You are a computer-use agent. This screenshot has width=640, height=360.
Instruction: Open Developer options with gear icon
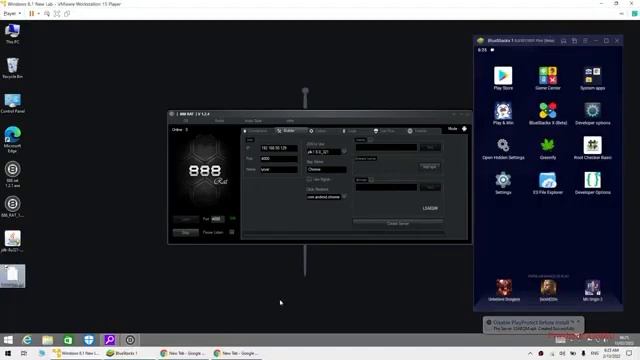click(593, 113)
